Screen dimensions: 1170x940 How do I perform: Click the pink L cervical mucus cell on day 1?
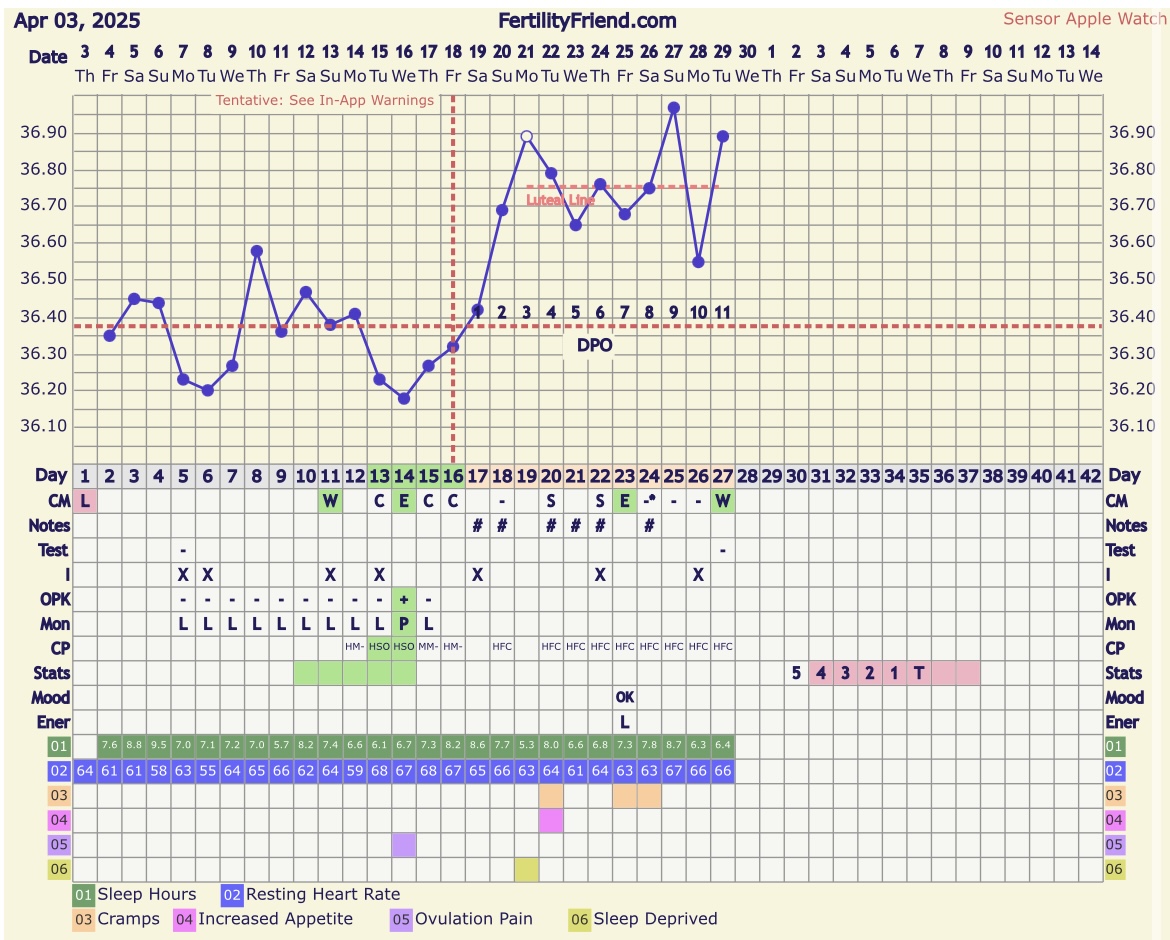pyautogui.click(x=85, y=500)
